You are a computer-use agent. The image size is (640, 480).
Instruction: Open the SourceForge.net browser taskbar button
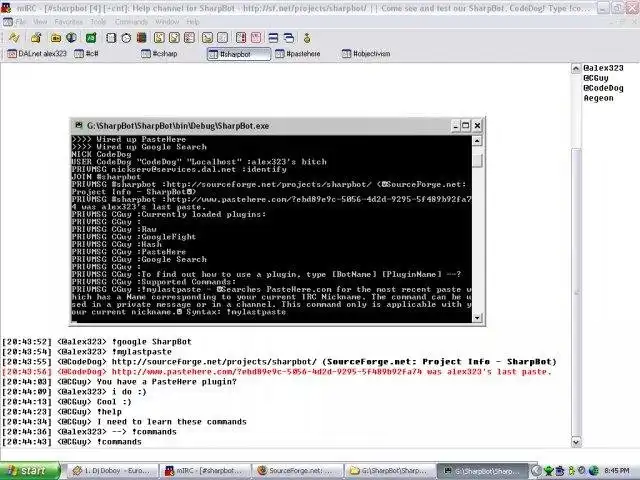click(297, 471)
